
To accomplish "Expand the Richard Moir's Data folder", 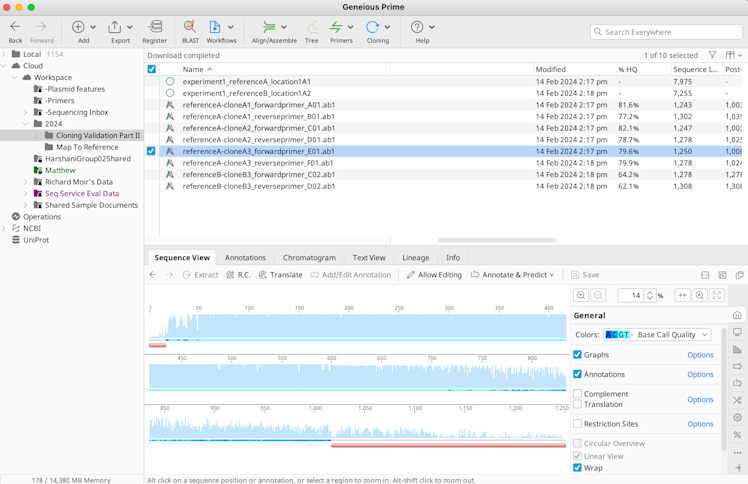I will (26, 182).
